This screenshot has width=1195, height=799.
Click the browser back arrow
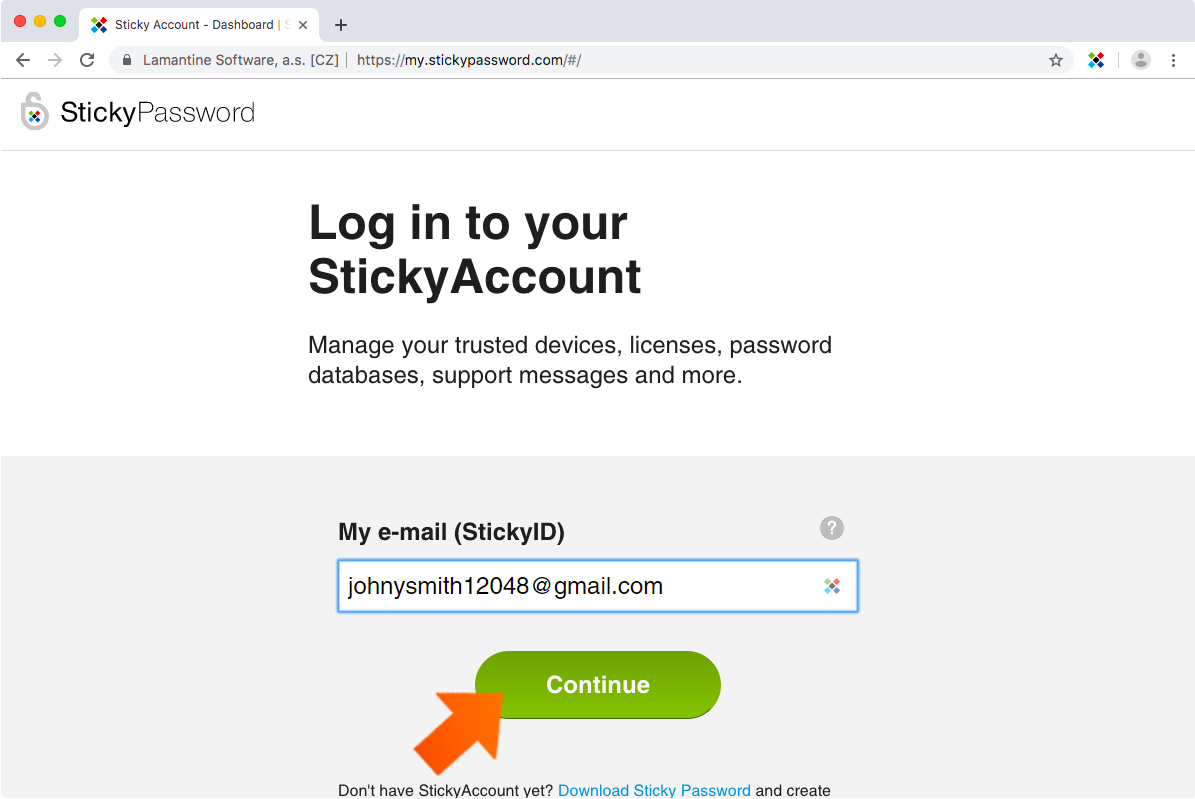click(23, 60)
